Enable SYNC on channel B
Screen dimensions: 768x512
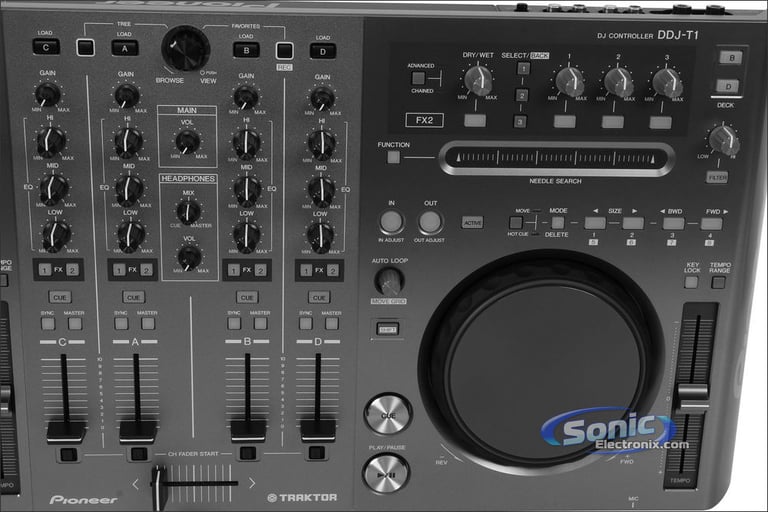(234, 323)
